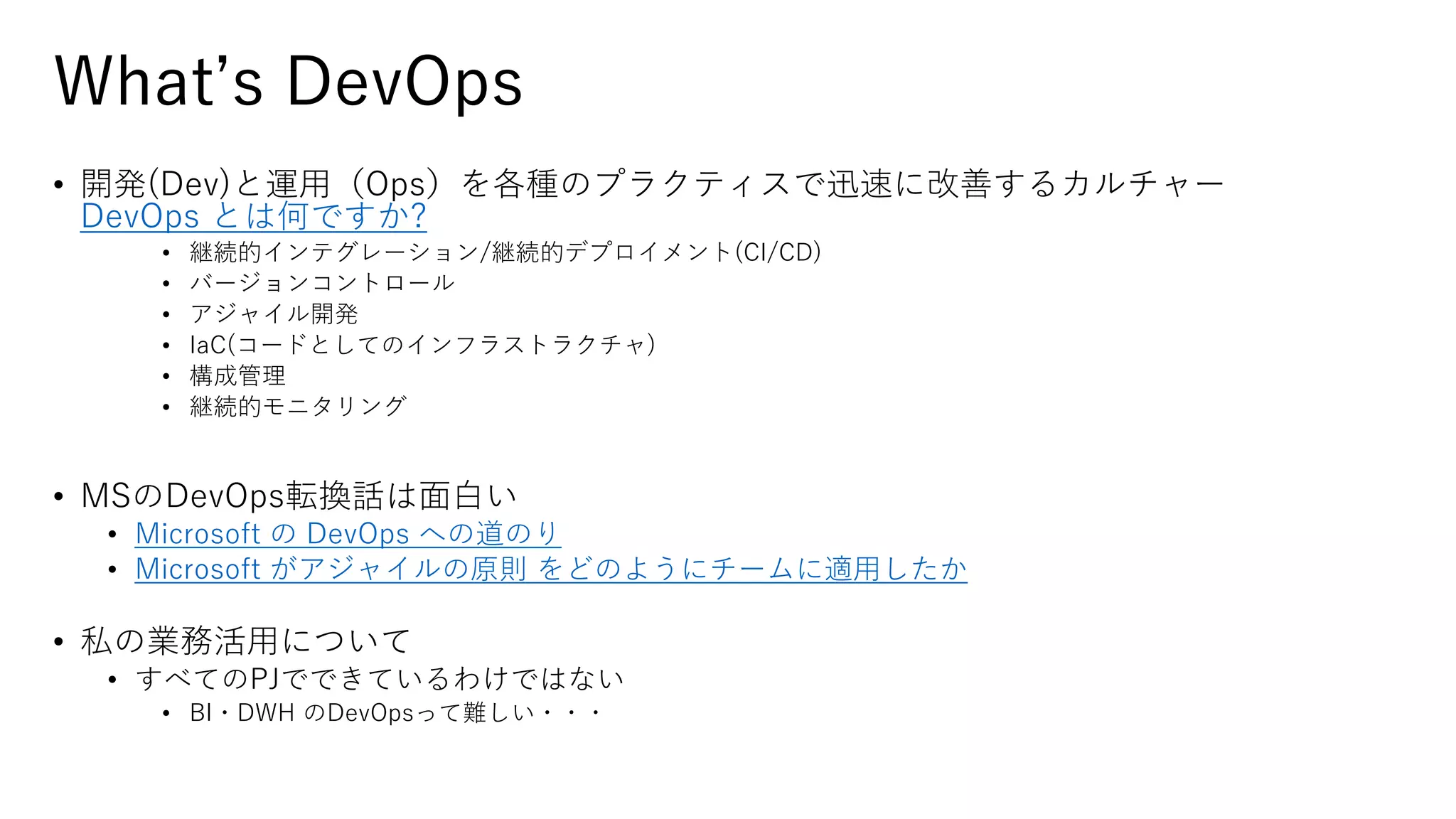Click the 'What's DevOps' slide title
Screen dimensions: 1456x819
point(289,82)
